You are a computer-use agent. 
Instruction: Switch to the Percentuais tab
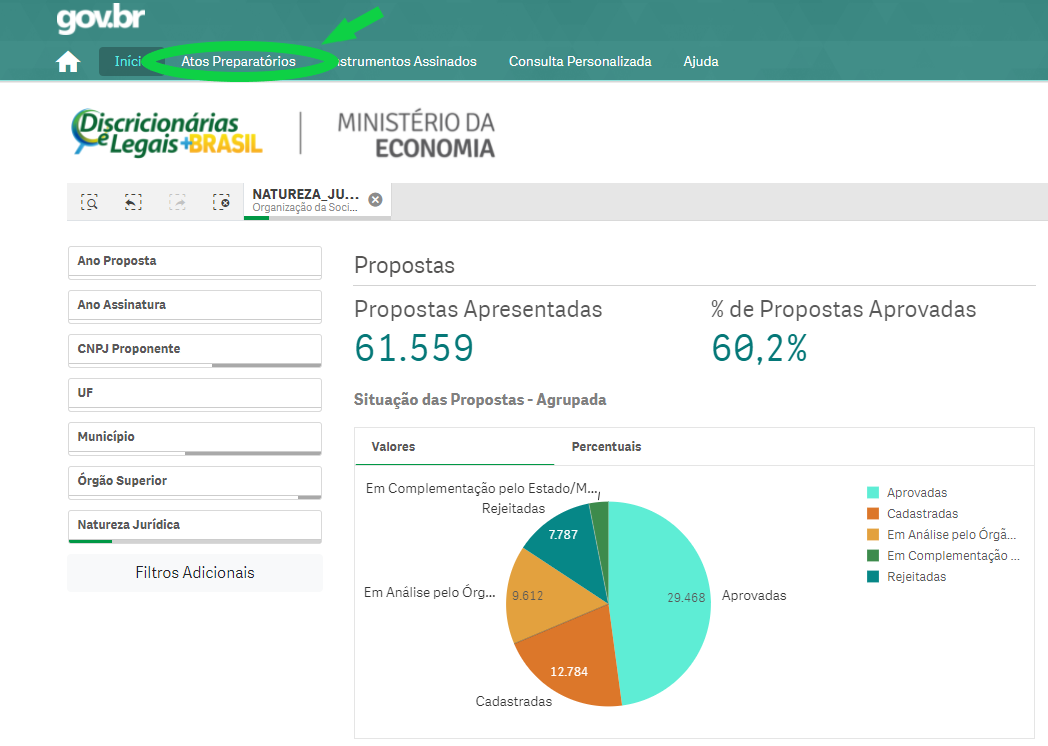tap(606, 447)
